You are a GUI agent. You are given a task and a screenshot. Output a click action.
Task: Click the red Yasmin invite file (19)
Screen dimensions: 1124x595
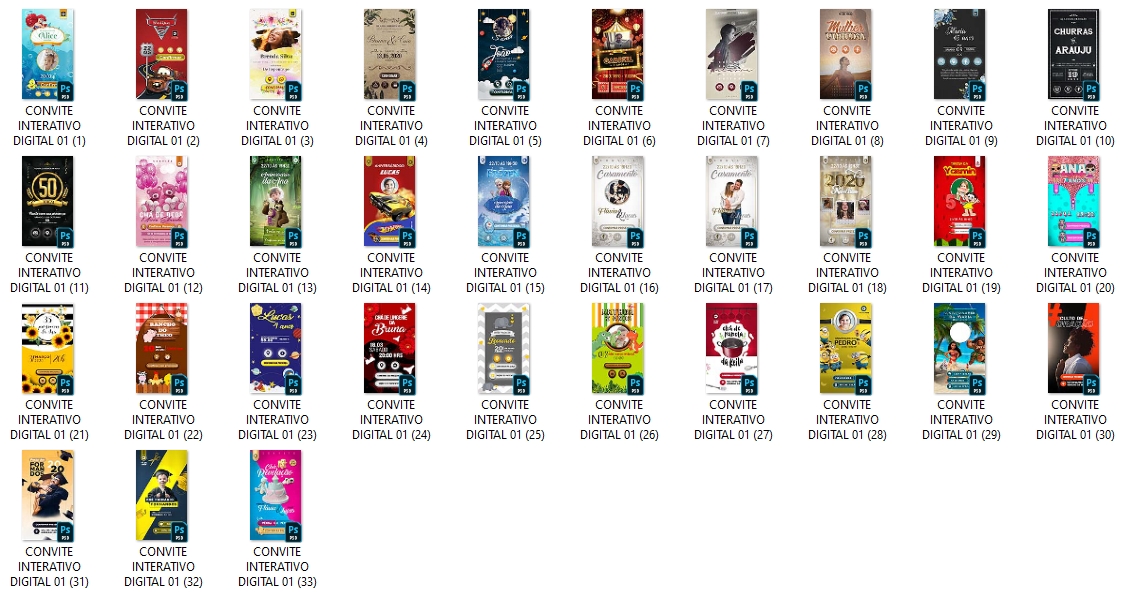click(961, 201)
